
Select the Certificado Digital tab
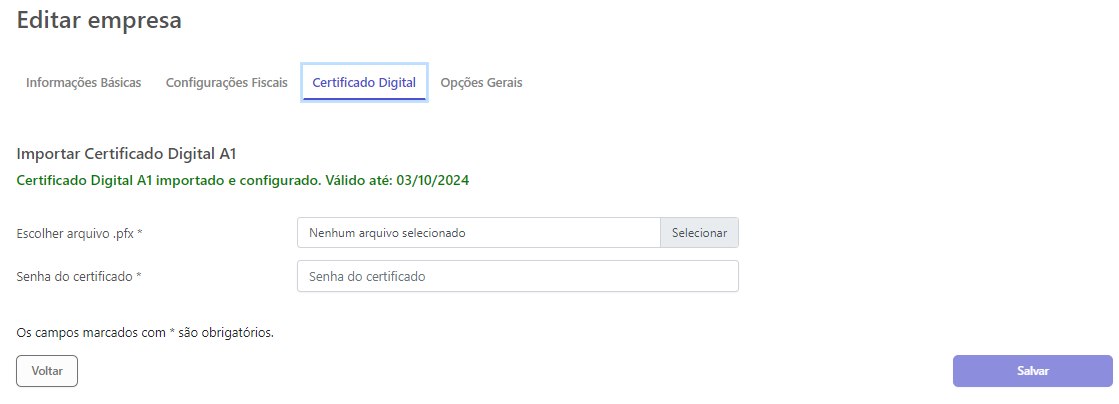(x=364, y=82)
